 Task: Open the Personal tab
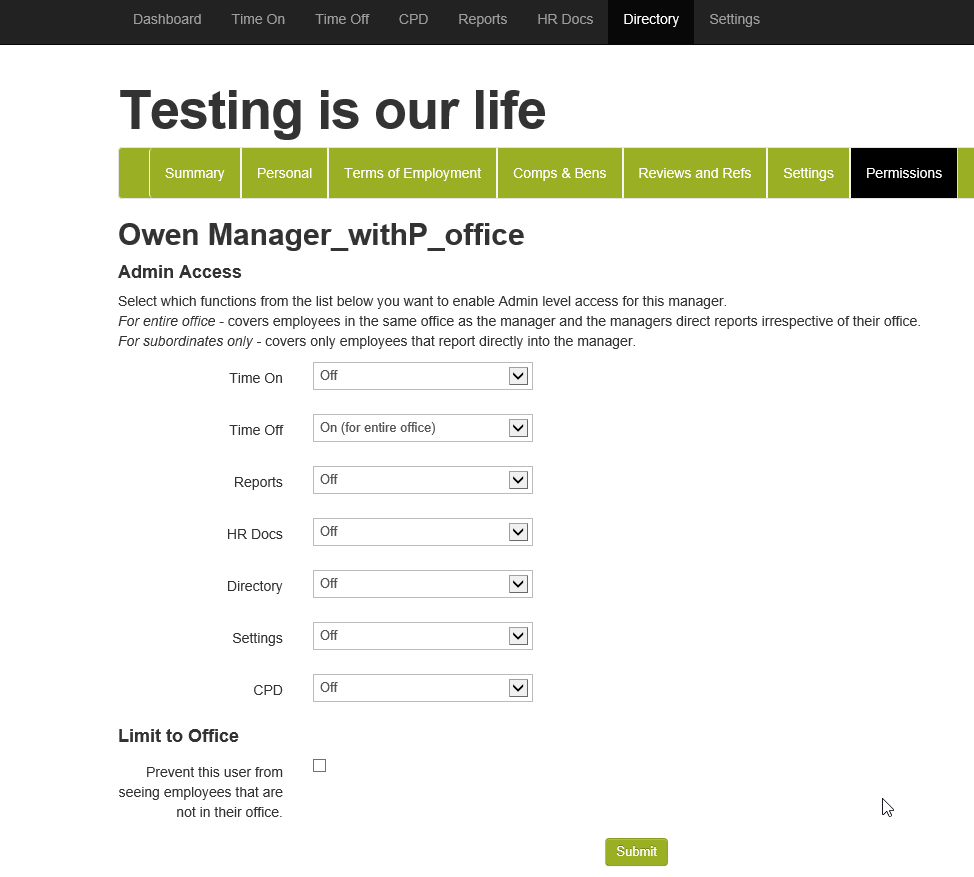[x=284, y=173]
